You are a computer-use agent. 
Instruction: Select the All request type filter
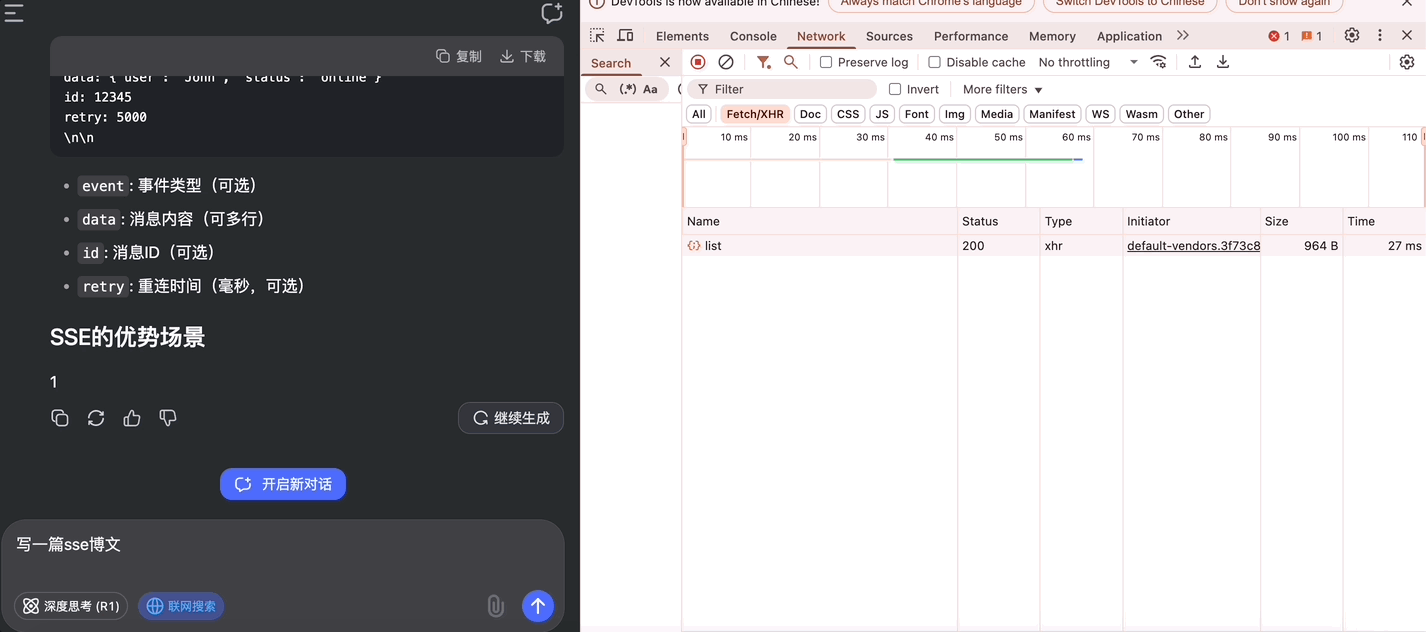pos(699,114)
